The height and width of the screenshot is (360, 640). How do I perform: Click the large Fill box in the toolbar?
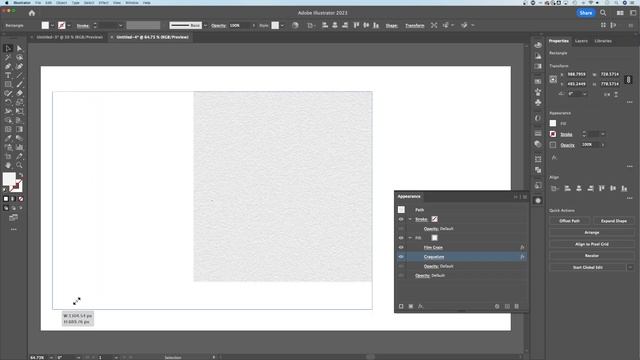[9, 179]
